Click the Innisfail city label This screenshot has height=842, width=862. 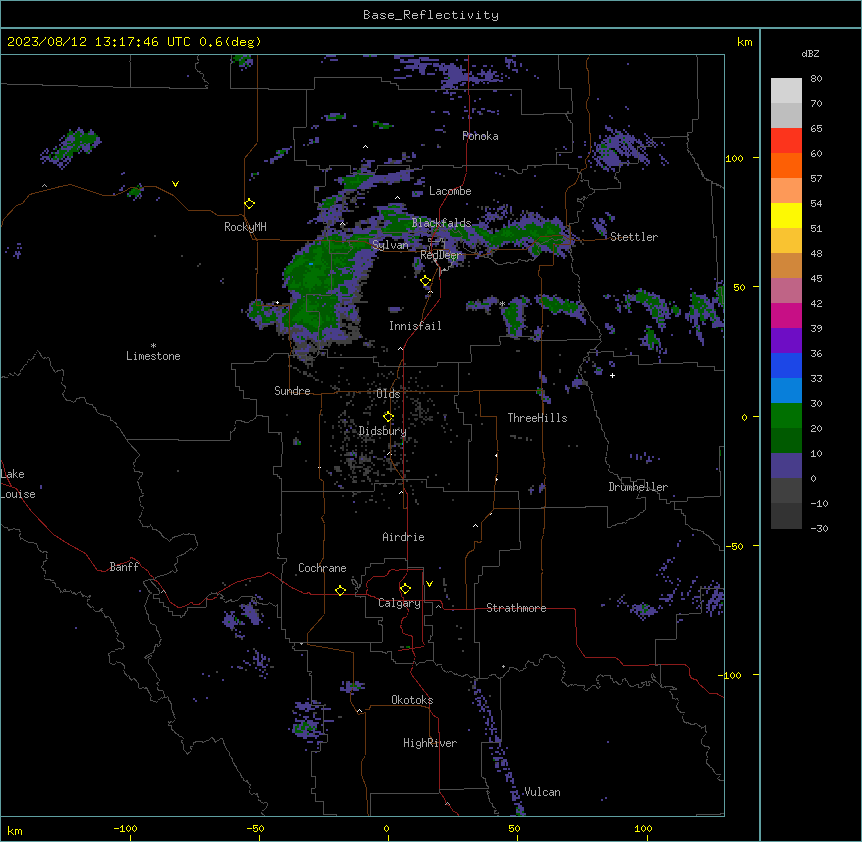point(415,326)
